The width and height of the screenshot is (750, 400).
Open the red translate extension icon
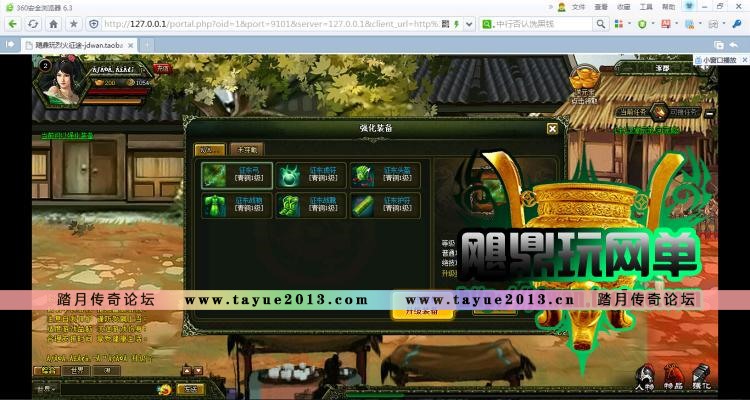coord(665,24)
